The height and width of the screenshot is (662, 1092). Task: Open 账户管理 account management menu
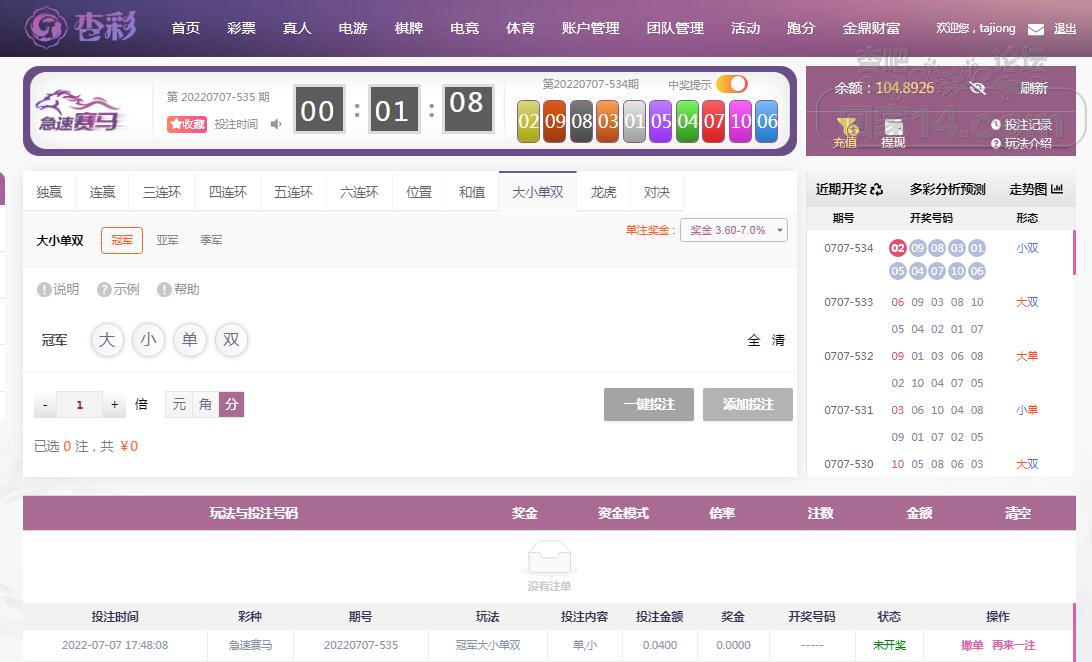point(591,28)
